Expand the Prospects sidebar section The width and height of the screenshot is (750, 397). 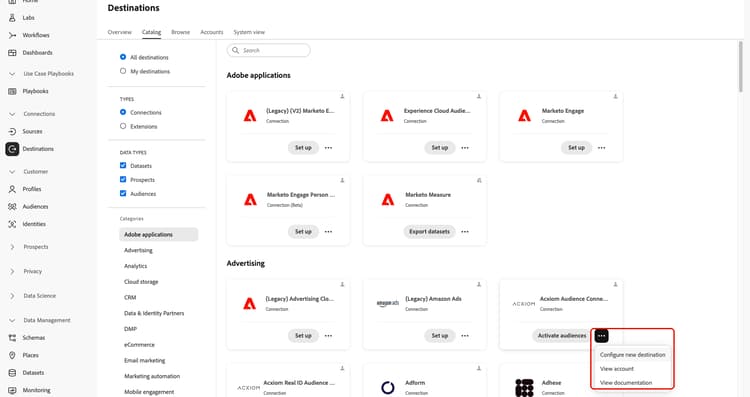coord(12,247)
